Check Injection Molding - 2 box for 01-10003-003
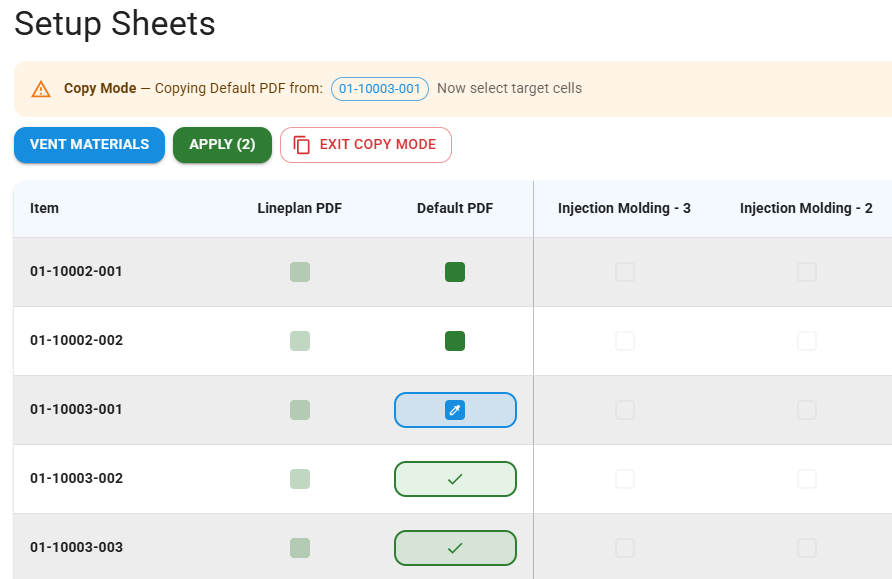Image resolution: width=892 pixels, height=579 pixels. pyautogui.click(x=807, y=548)
